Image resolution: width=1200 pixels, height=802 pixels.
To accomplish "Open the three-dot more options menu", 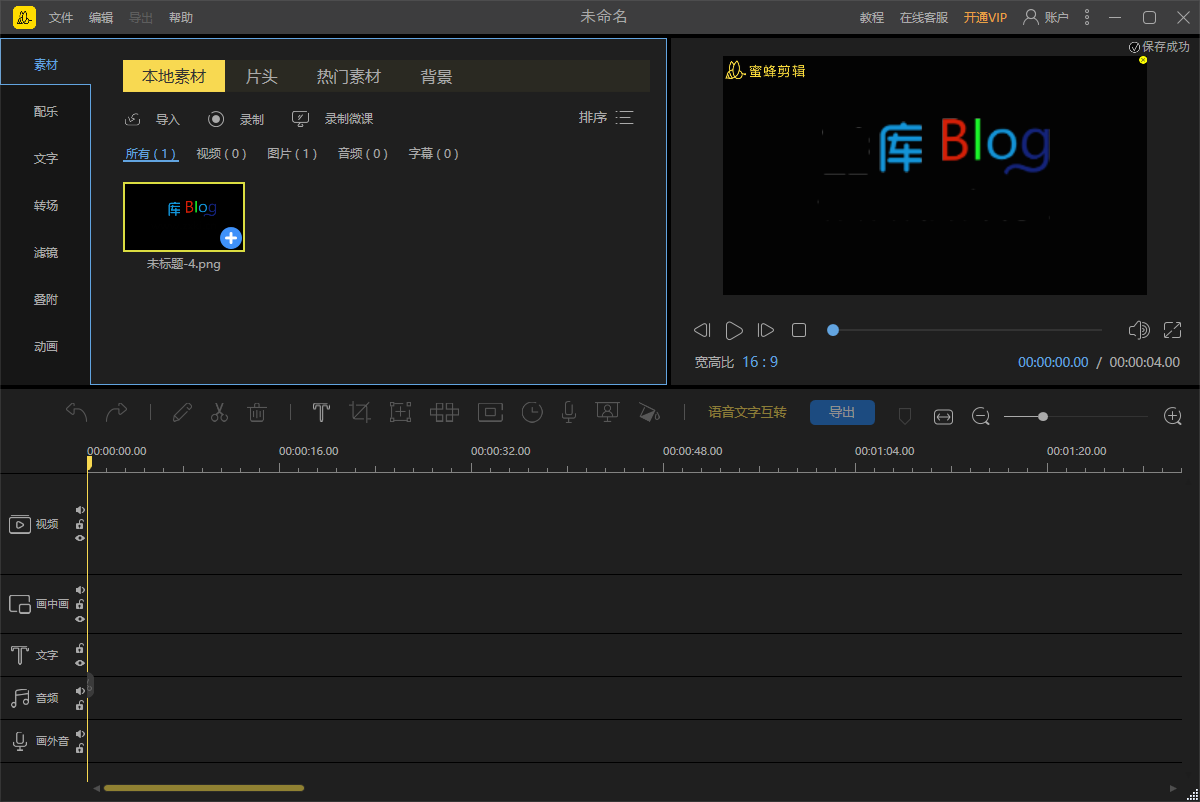I will pos(1087,17).
